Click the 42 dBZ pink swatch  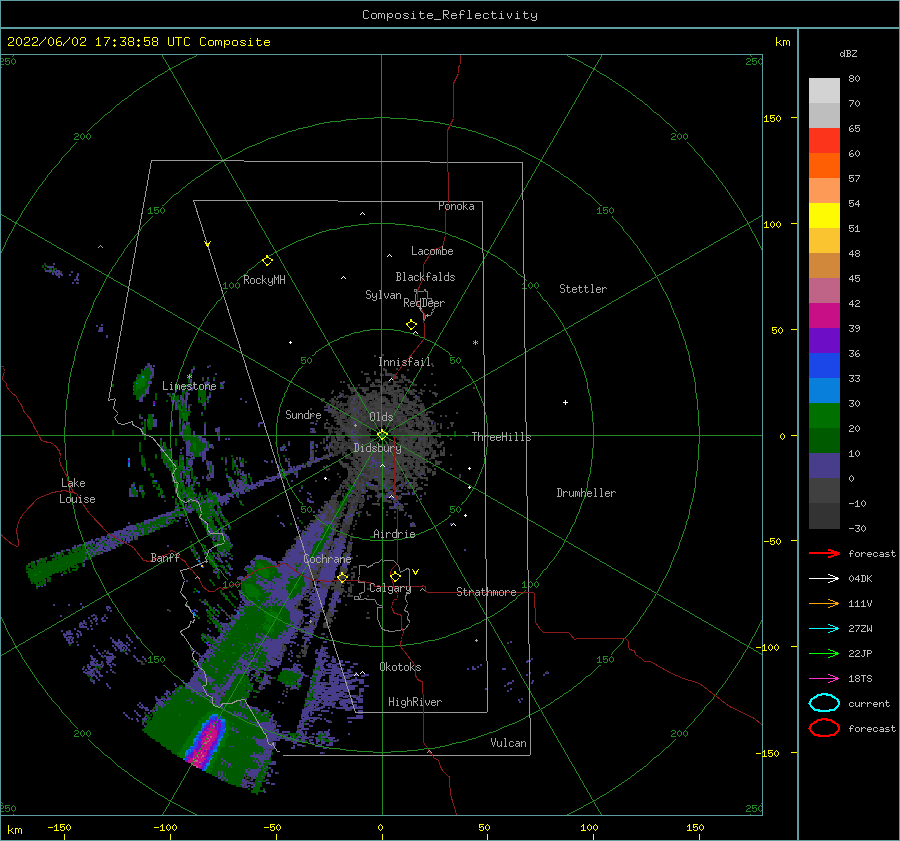click(x=824, y=290)
